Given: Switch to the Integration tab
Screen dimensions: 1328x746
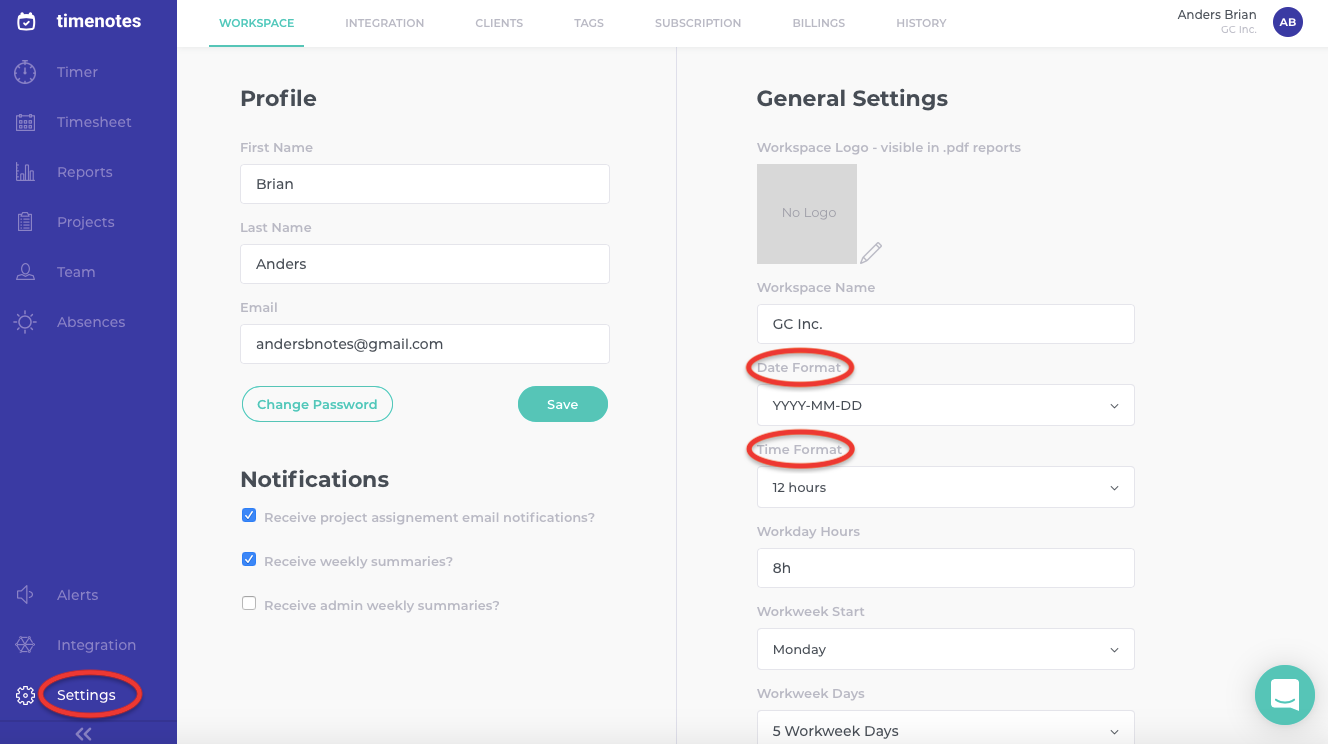Looking at the screenshot, I should coord(384,23).
